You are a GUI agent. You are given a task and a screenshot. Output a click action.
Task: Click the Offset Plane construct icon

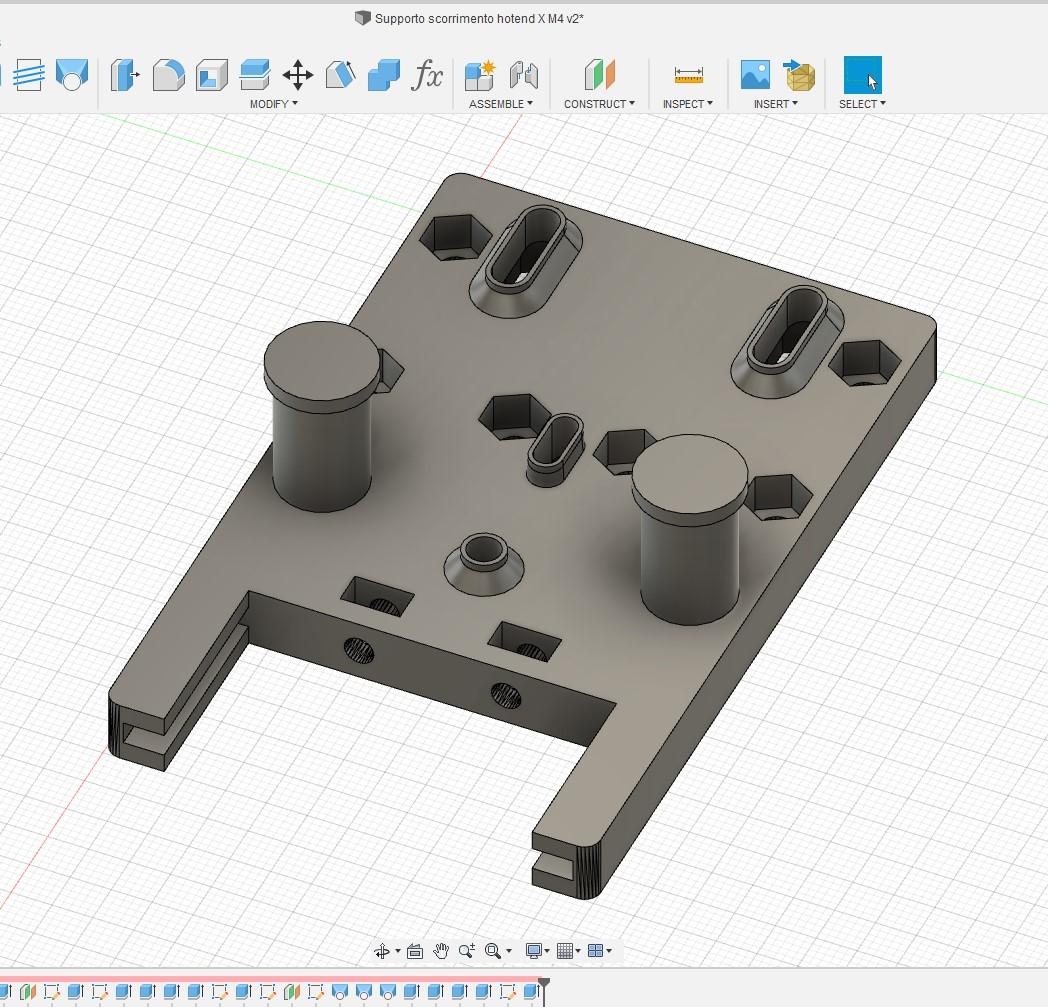600,75
